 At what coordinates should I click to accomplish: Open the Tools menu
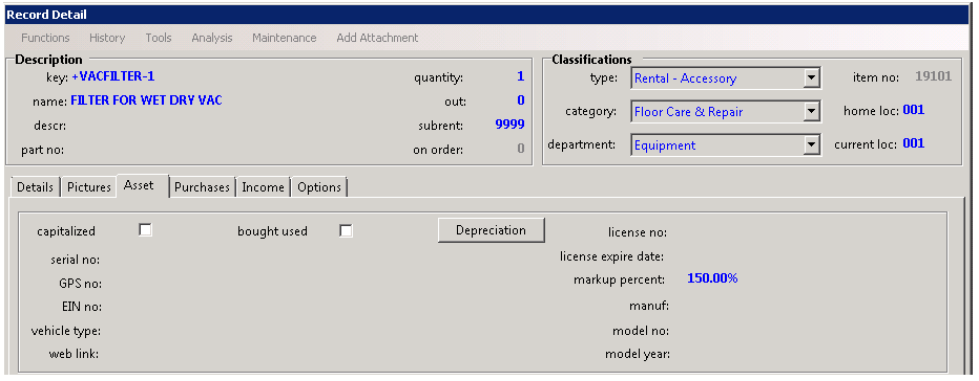[x=159, y=37]
